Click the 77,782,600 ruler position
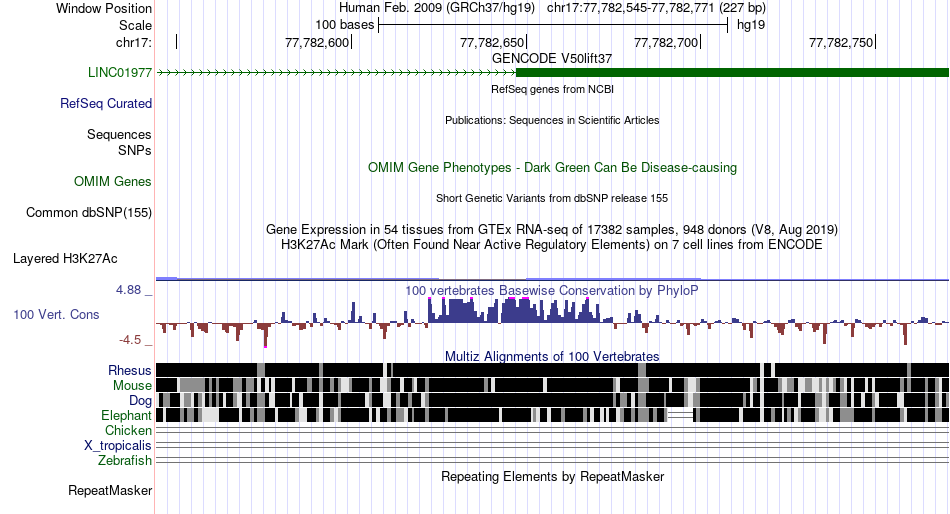This screenshot has width=950, height=514. [x=317, y=42]
